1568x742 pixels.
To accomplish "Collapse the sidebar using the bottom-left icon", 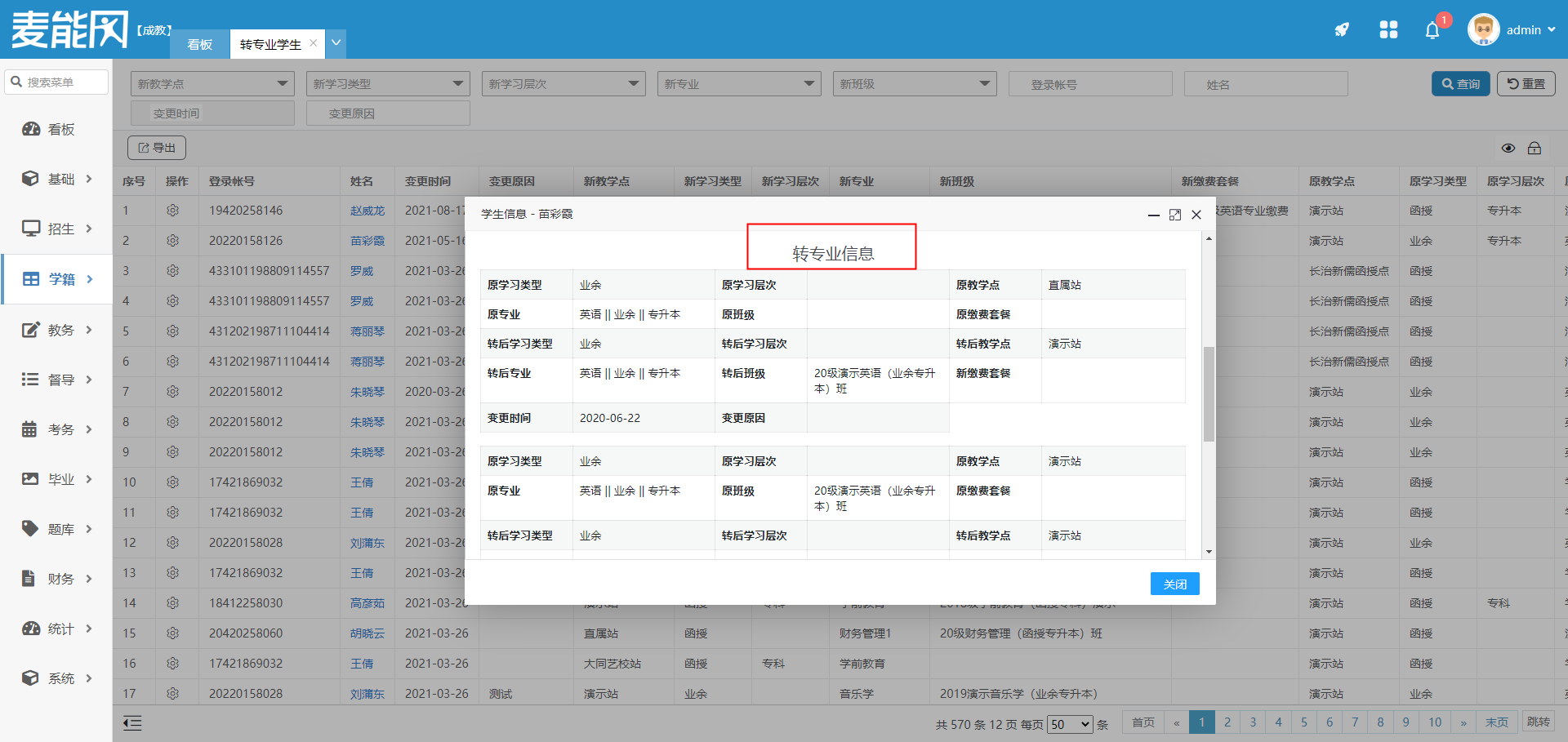I will click(x=132, y=722).
